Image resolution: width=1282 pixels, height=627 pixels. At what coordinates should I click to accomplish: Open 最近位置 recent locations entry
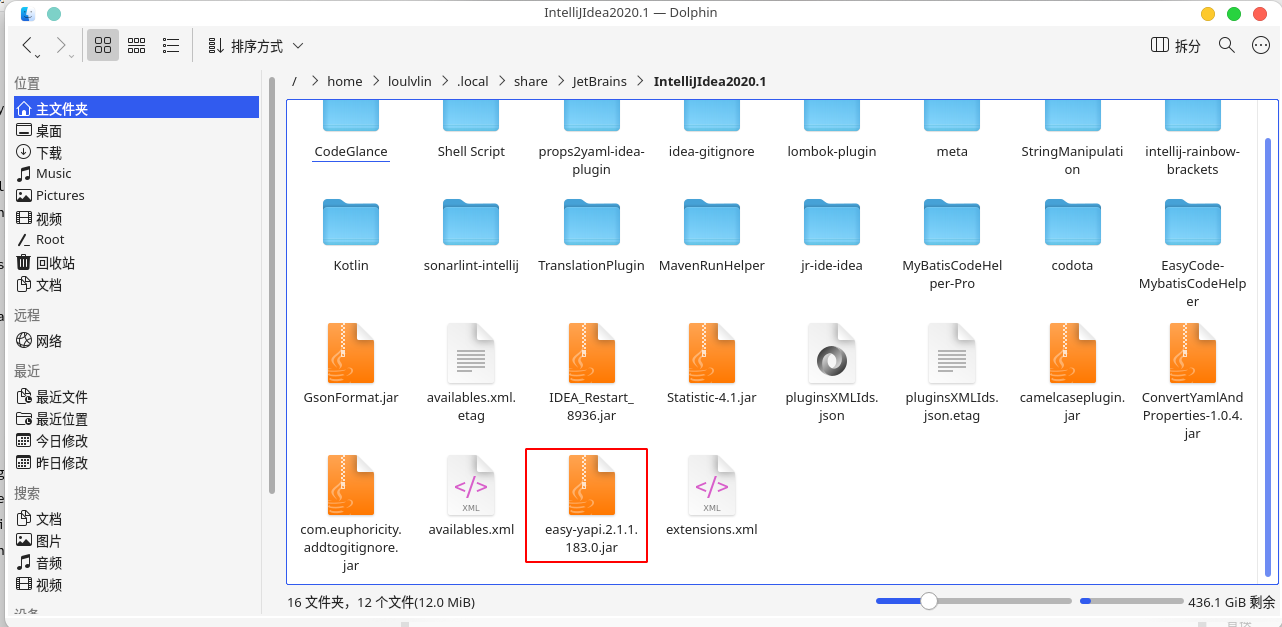pyautogui.click(x=136, y=418)
